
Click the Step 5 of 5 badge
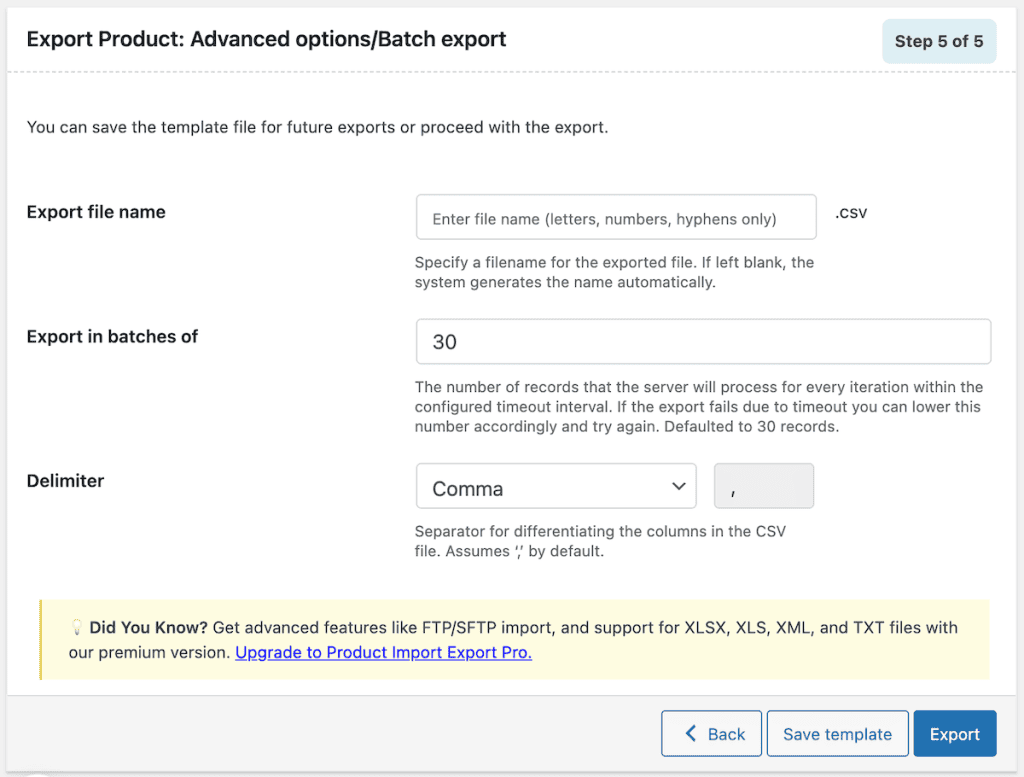pyautogui.click(x=939, y=41)
